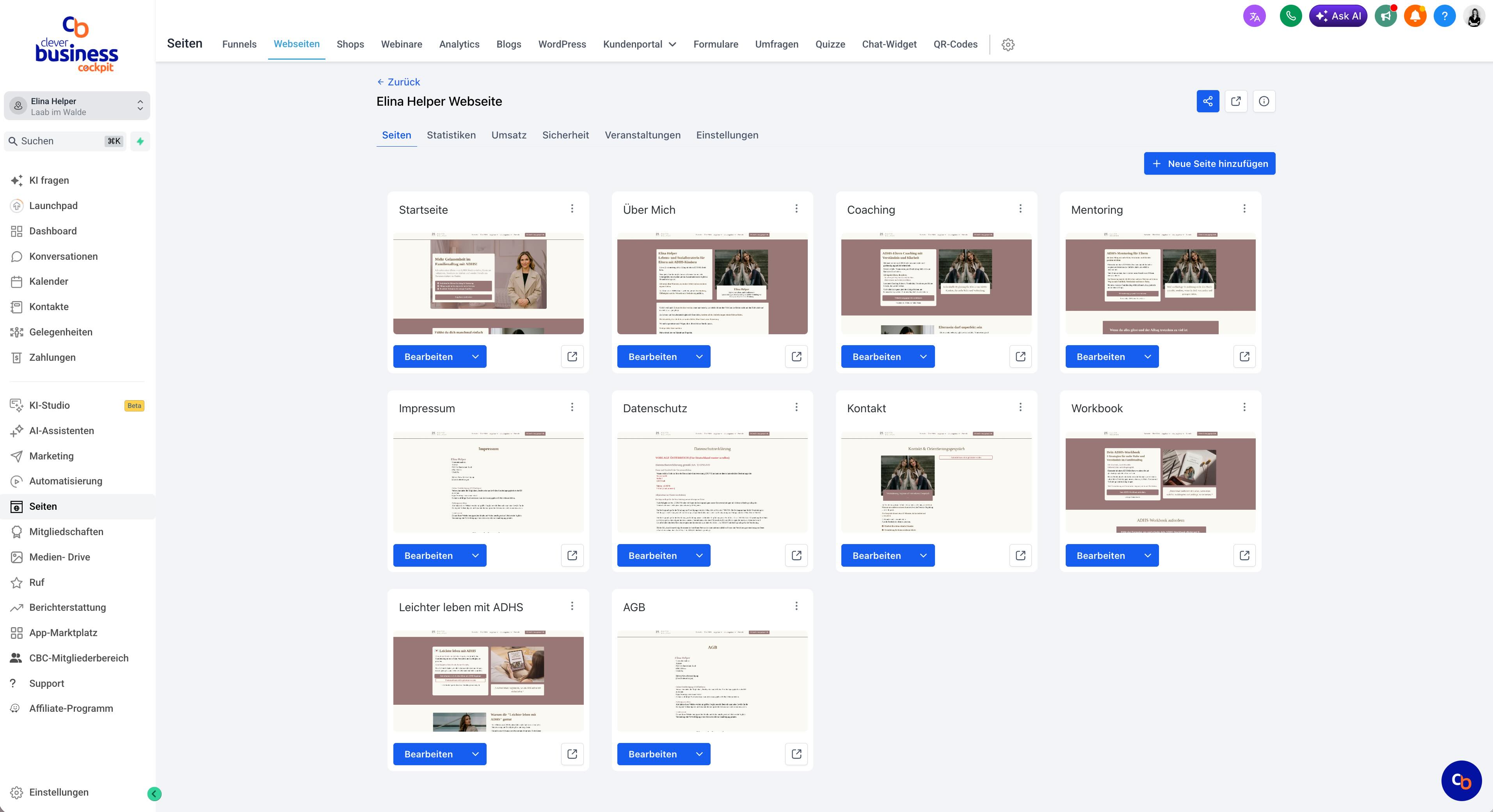Click the Leichter leben mit ADHS thumbnail

click(488, 681)
